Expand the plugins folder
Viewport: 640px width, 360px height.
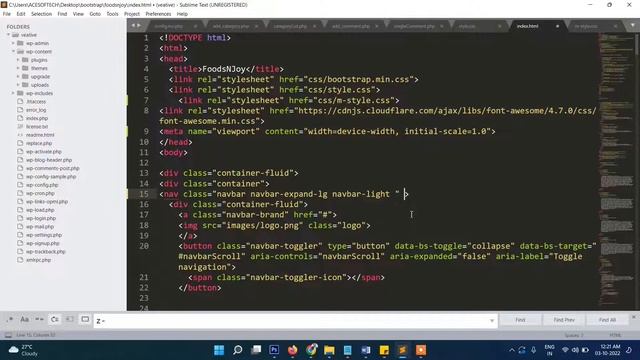[18, 60]
